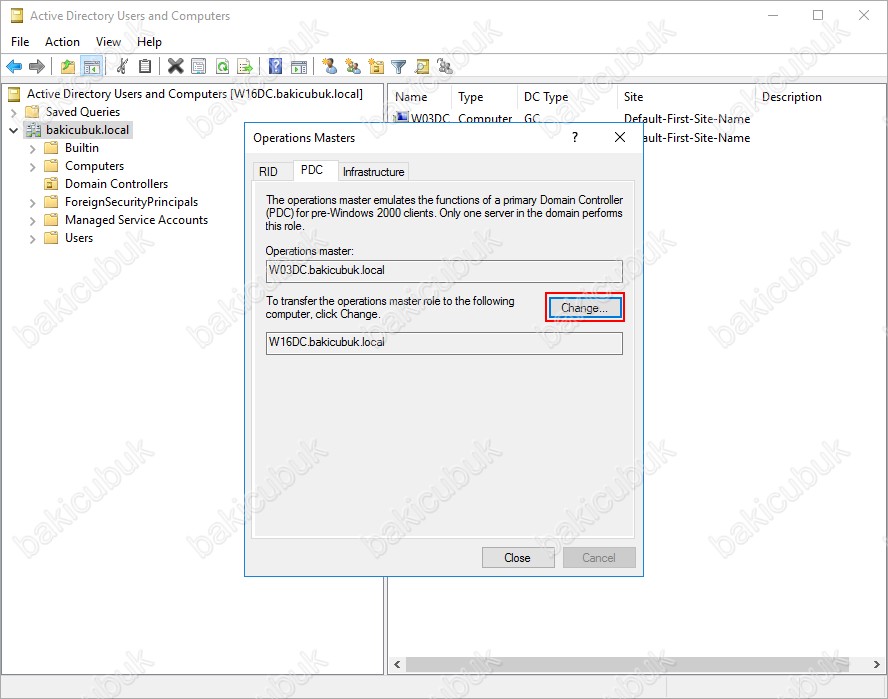Select the Computers container
Viewport: 888px width, 699px height.
pyautogui.click(x=95, y=166)
